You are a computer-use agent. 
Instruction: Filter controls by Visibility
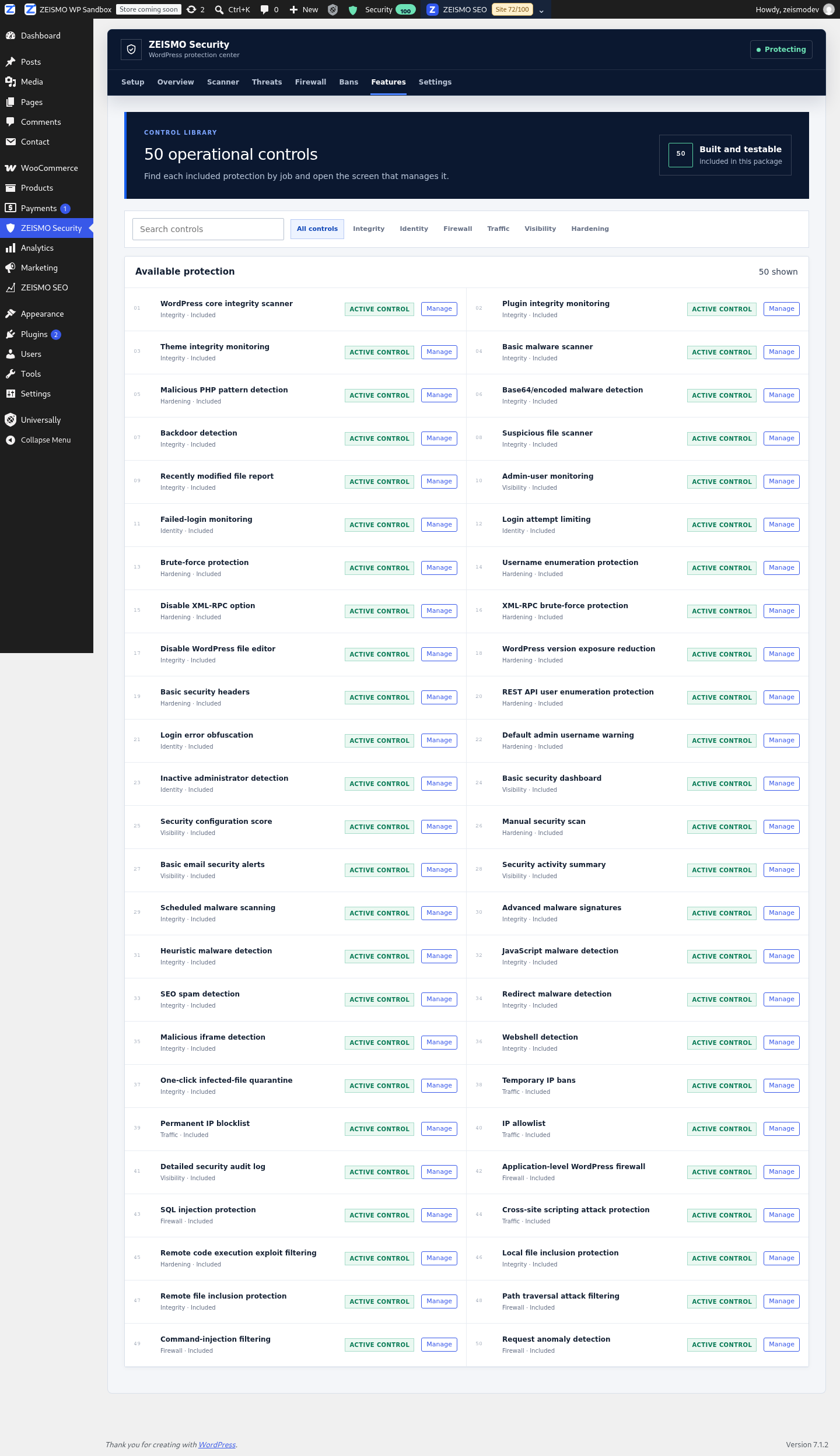540,229
